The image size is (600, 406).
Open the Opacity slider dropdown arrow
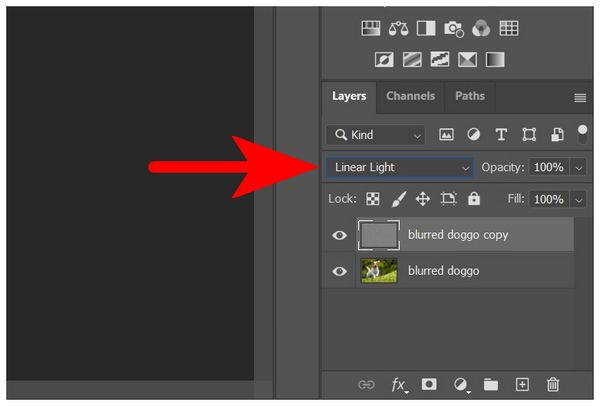point(578,168)
